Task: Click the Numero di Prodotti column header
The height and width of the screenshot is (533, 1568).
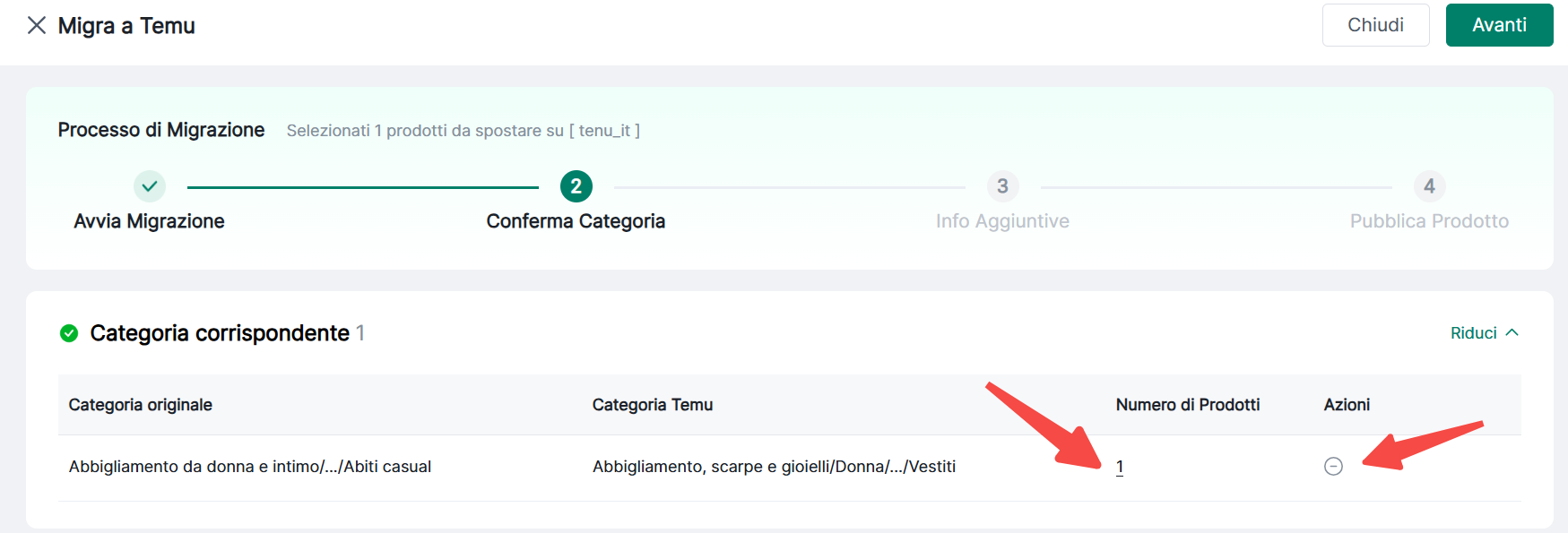Action: pyautogui.click(x=1187, y=405)
